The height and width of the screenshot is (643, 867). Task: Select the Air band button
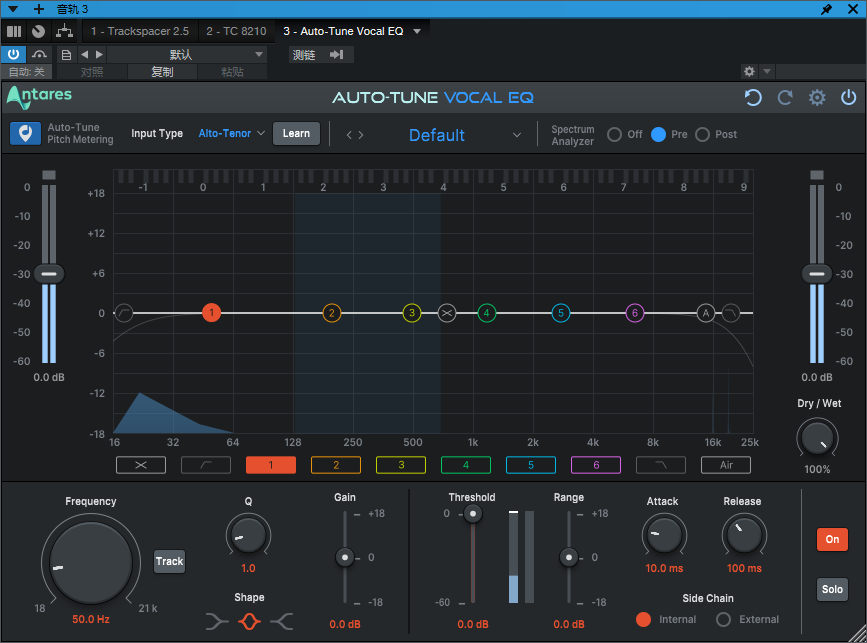click(x=726, y=465)
